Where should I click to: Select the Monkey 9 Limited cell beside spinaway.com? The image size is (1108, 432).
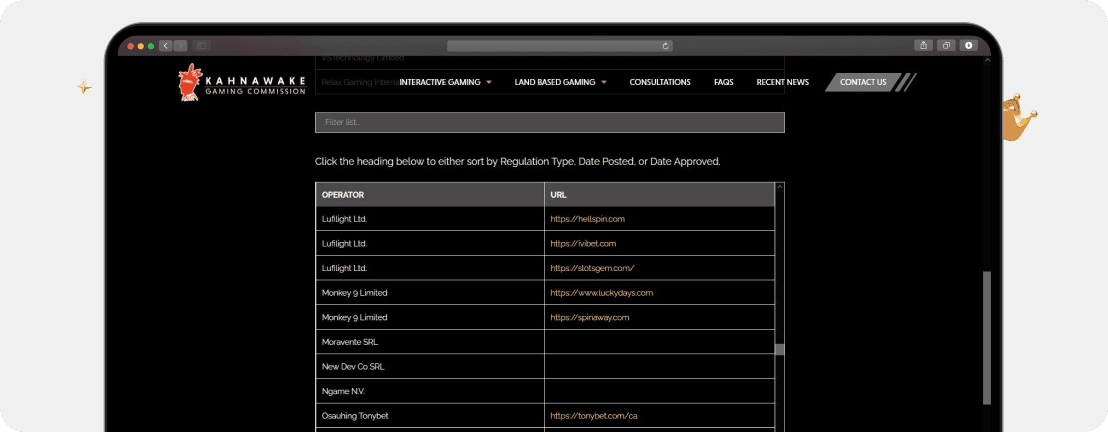(430, 317)
